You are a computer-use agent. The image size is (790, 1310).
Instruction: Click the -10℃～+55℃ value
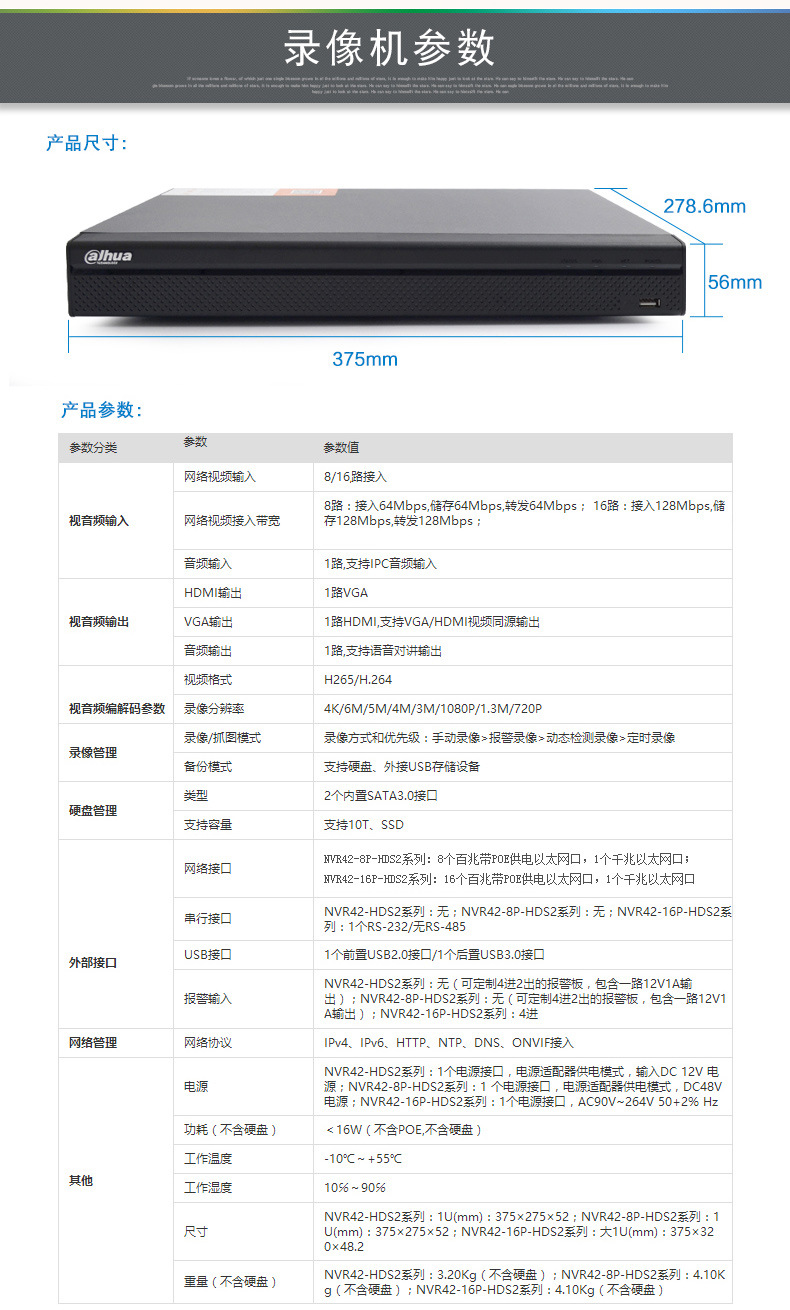[x=363, y=1159]
